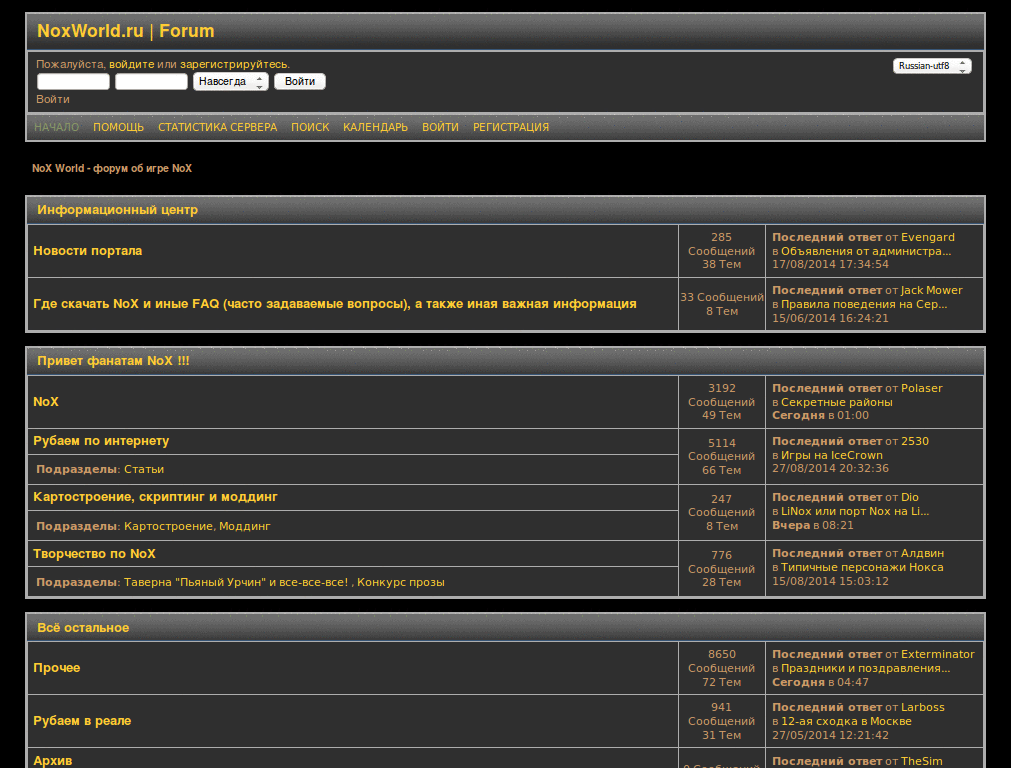Open the 'Статьи' sub-board
Image resolution: width=1024 pixels, height=768 pixels.
pos(144,470)
